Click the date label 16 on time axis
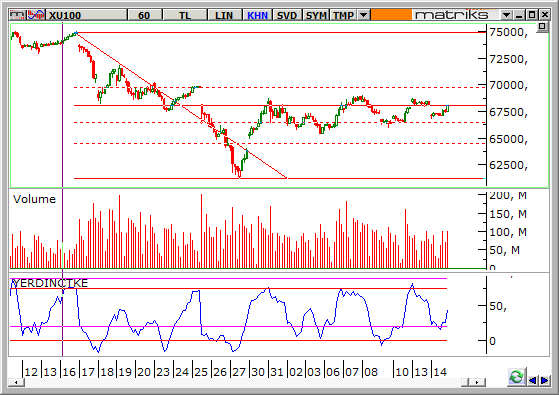This screenshot has height=395, width=559. (69, 372)
